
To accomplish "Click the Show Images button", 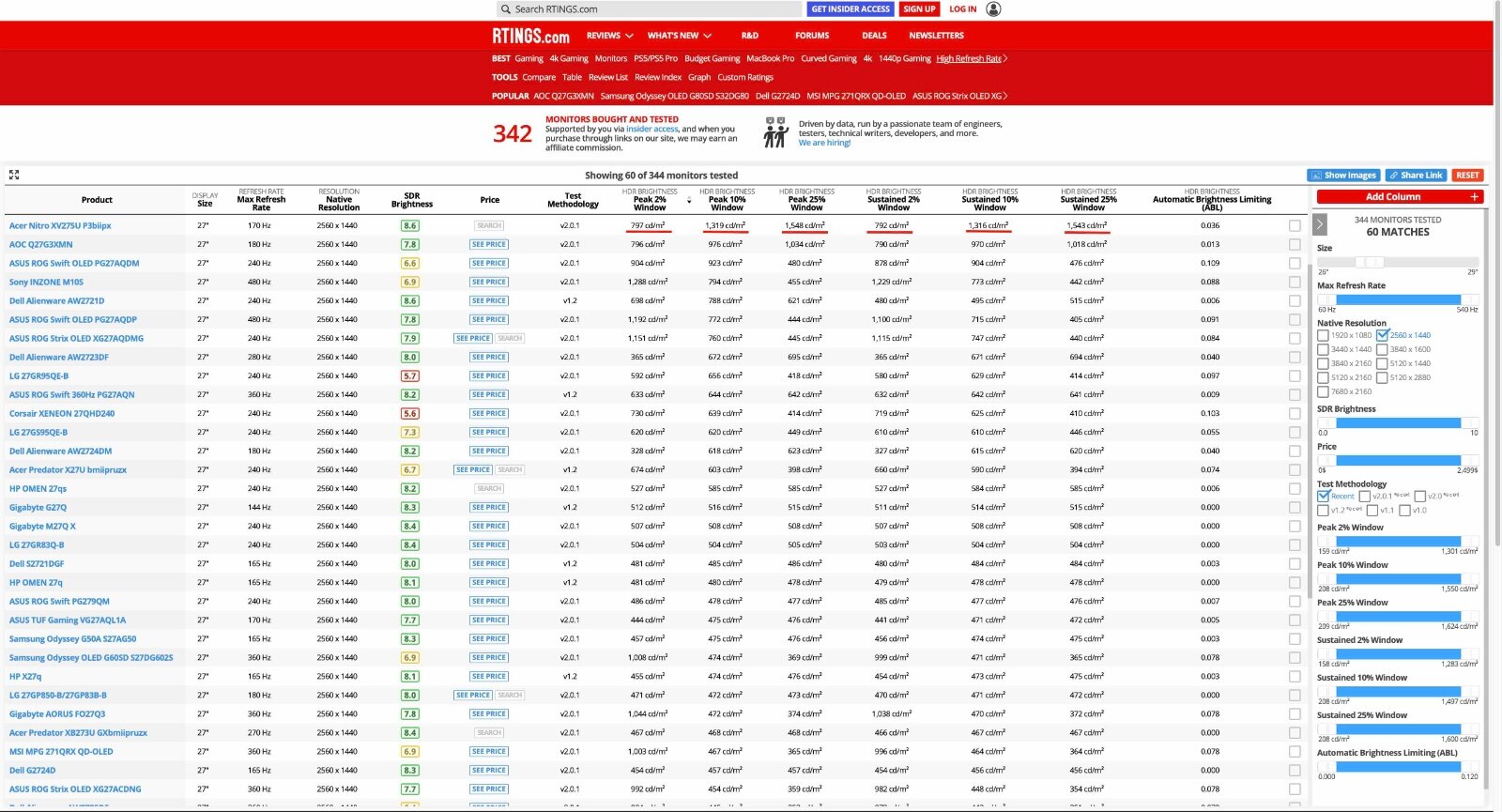I will tap(1343, 176).
